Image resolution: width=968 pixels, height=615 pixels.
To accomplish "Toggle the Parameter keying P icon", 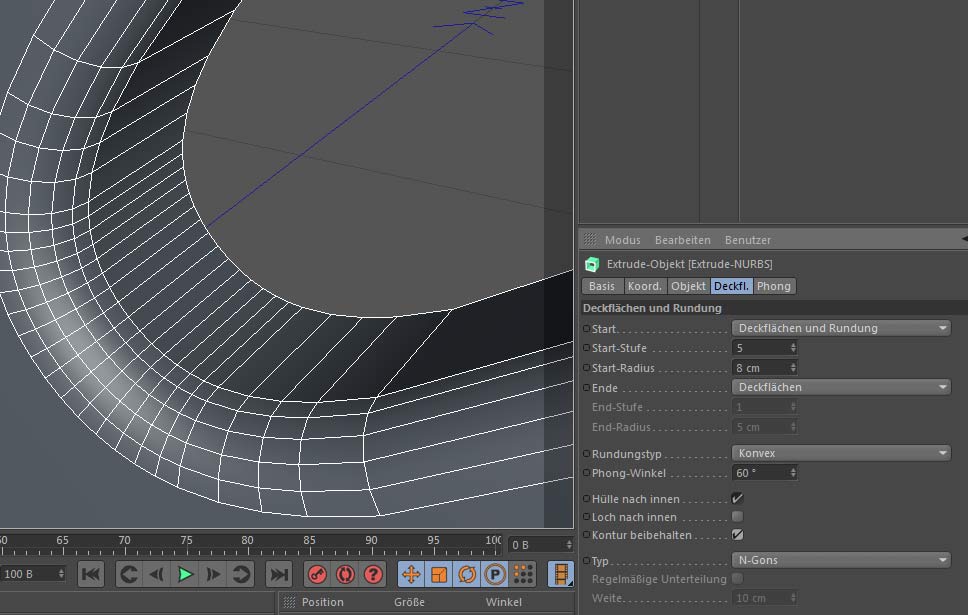I will click(495, 574).
